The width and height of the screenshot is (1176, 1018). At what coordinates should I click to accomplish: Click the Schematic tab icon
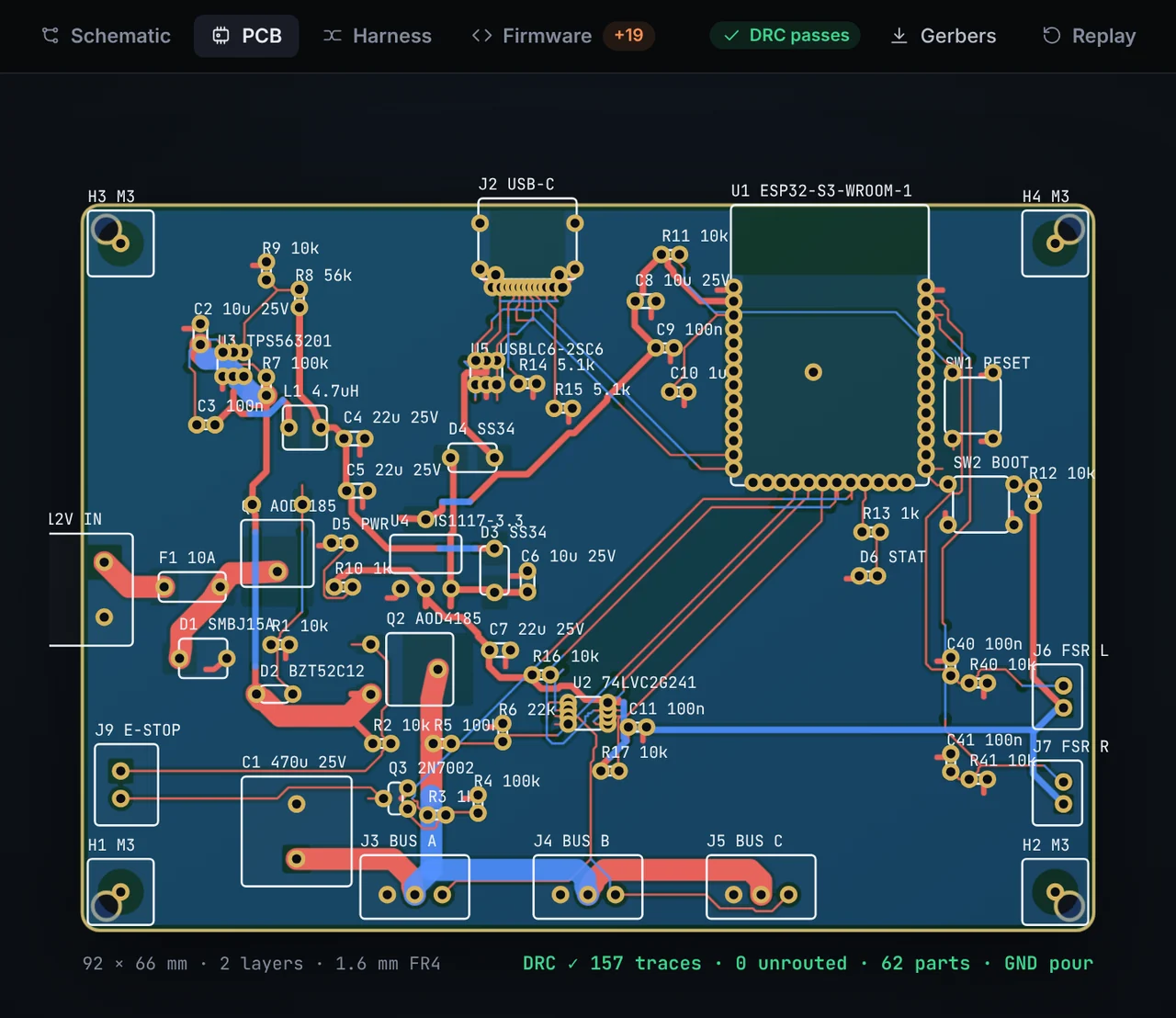click(x=51, y=36)
